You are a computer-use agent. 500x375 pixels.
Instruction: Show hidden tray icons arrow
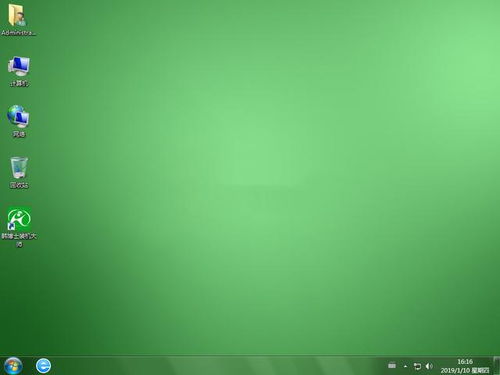[x=405, y=366]
